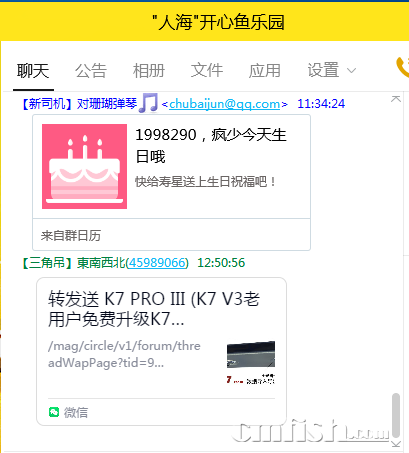
Task: Click the forum threadWapPage URL text
Action: (124, 354)
